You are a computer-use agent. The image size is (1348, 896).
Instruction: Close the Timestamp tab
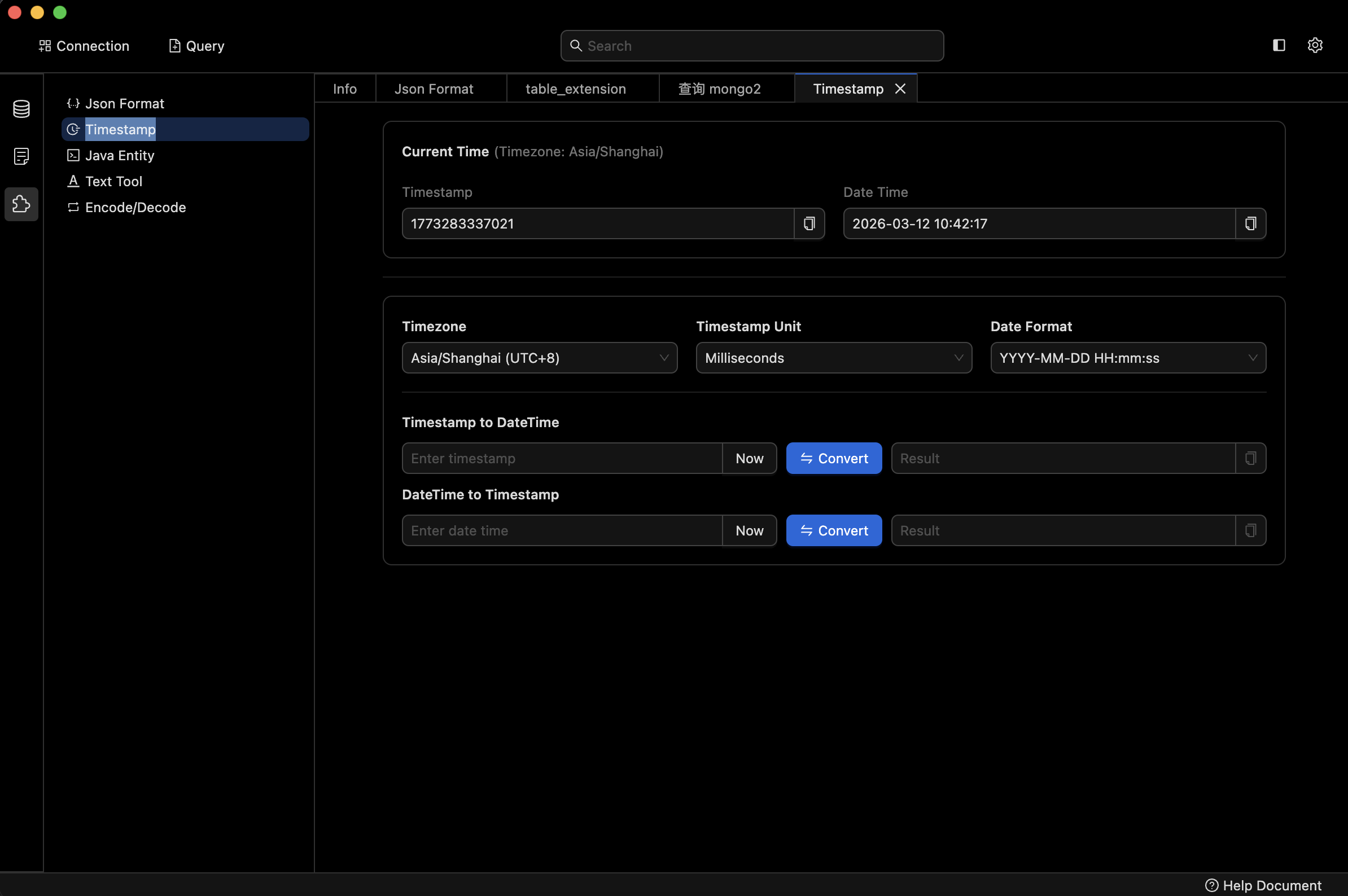pyautogui.click(x=900, y=89)
